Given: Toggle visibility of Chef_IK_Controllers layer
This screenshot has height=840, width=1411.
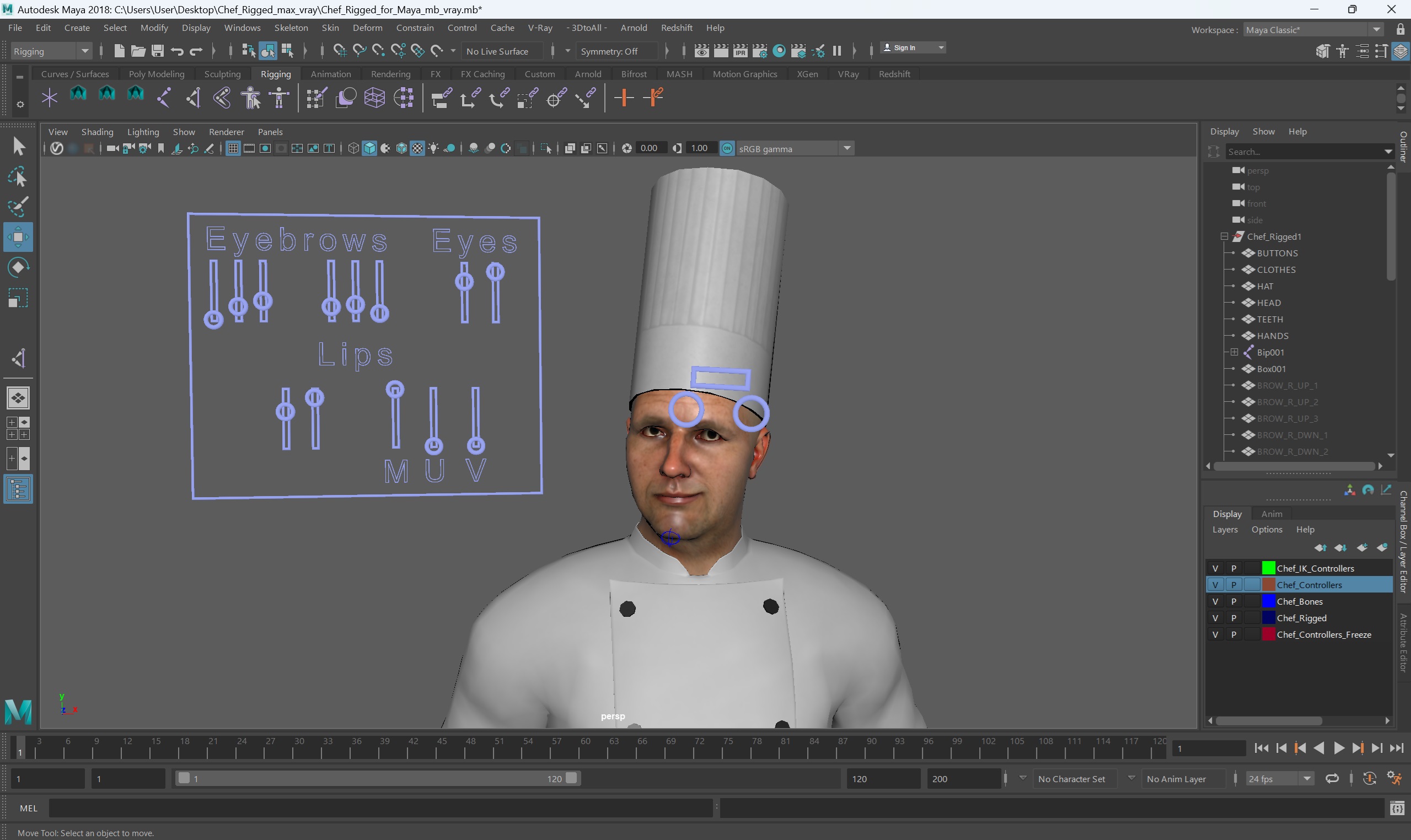Looking at the screenshot, I should point(1215,568).
